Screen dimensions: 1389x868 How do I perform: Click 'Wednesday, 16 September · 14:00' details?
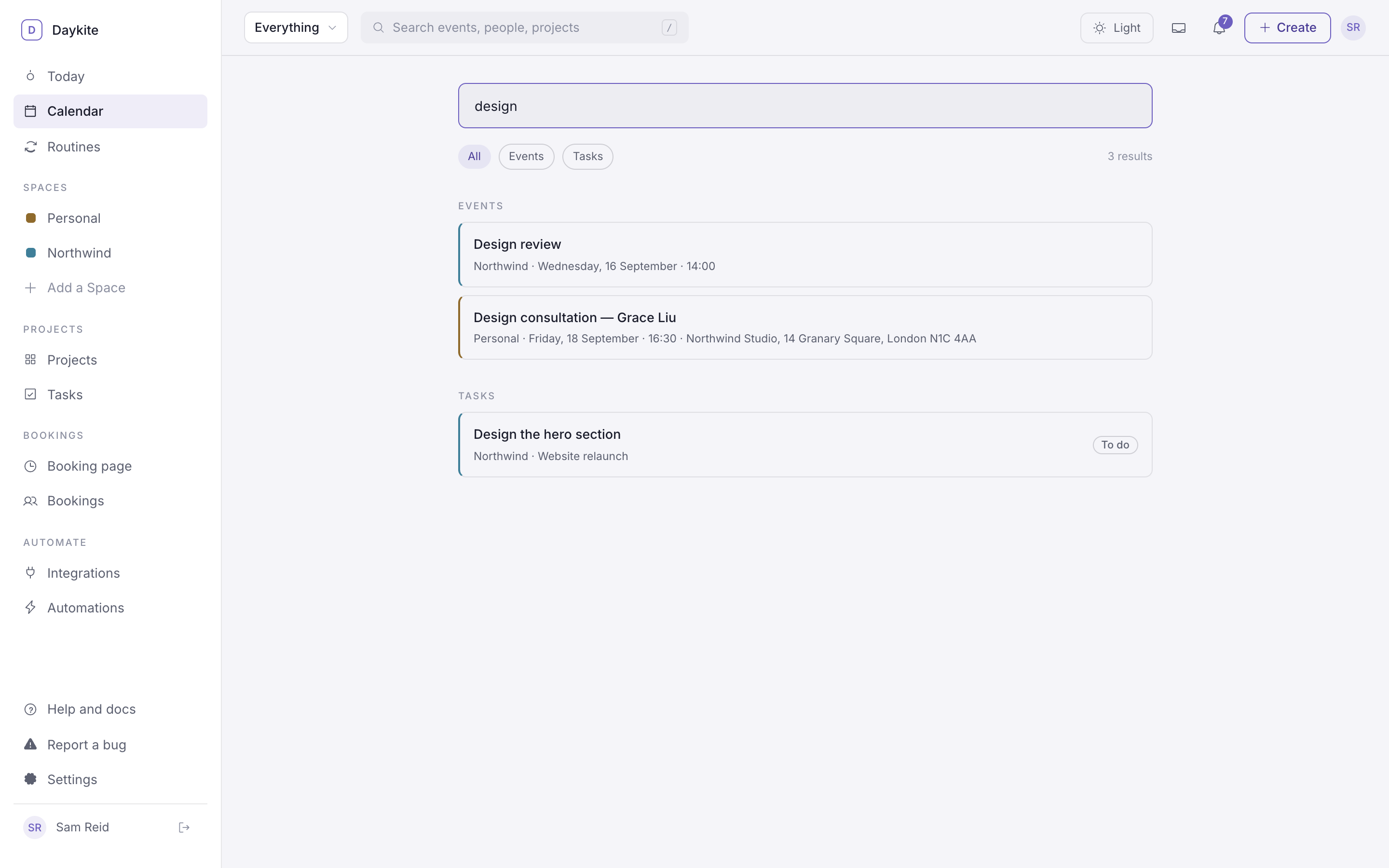coord(626,266)
